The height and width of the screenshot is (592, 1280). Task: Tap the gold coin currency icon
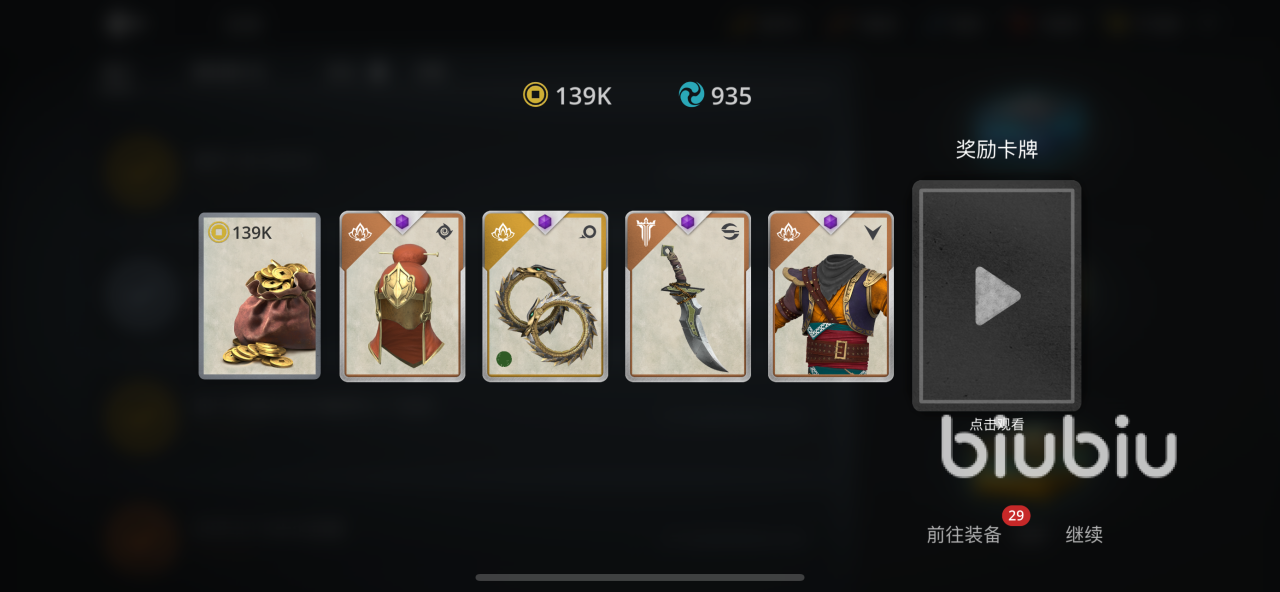point(536,95)
